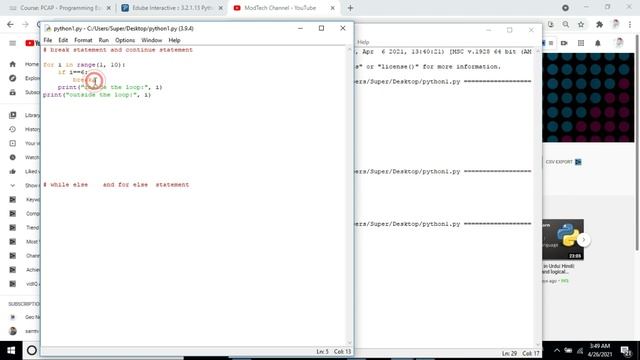
Task: Open the Python video thumbnail
Action: (563, 240)
